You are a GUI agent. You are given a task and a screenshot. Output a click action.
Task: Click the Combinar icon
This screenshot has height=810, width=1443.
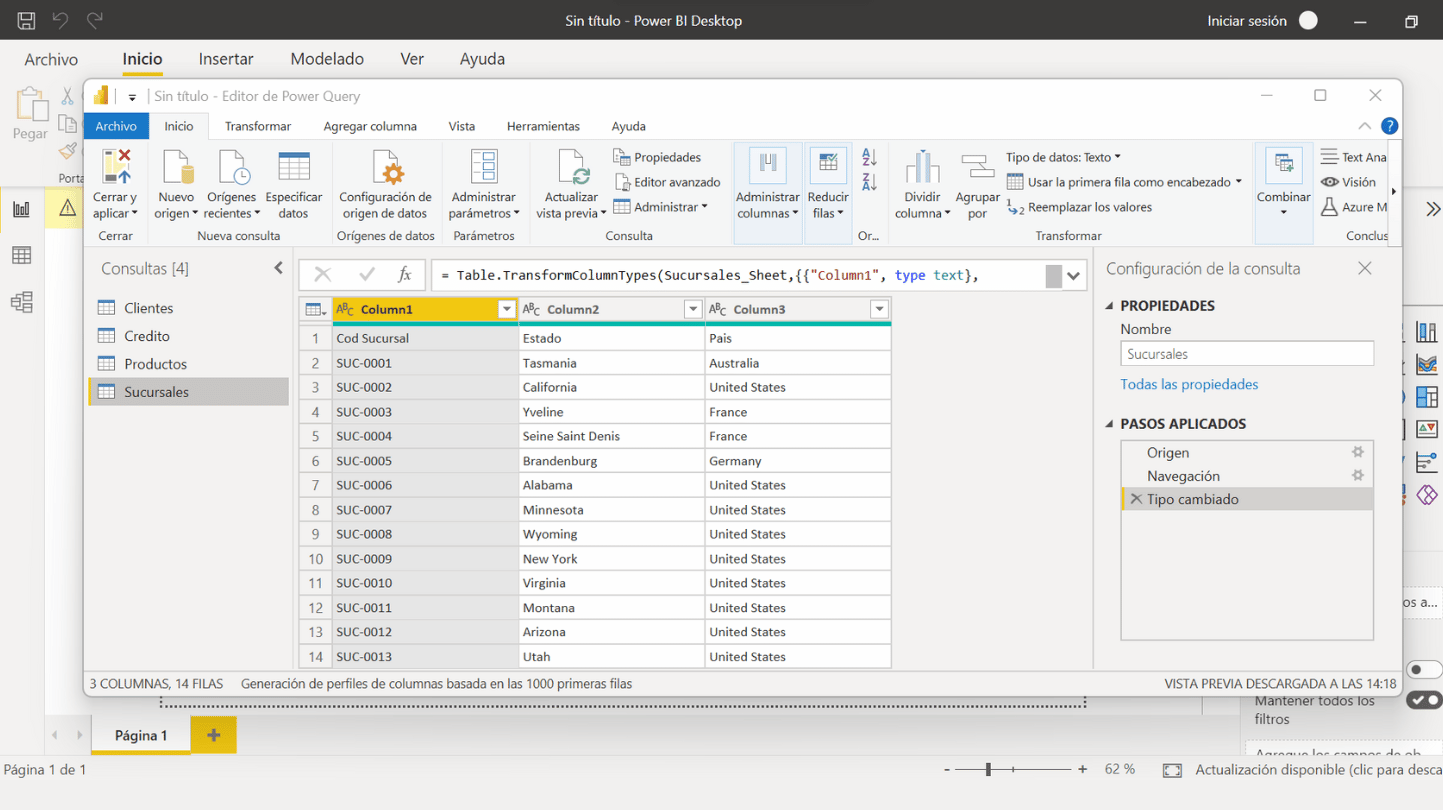(x=1284, y=165)
